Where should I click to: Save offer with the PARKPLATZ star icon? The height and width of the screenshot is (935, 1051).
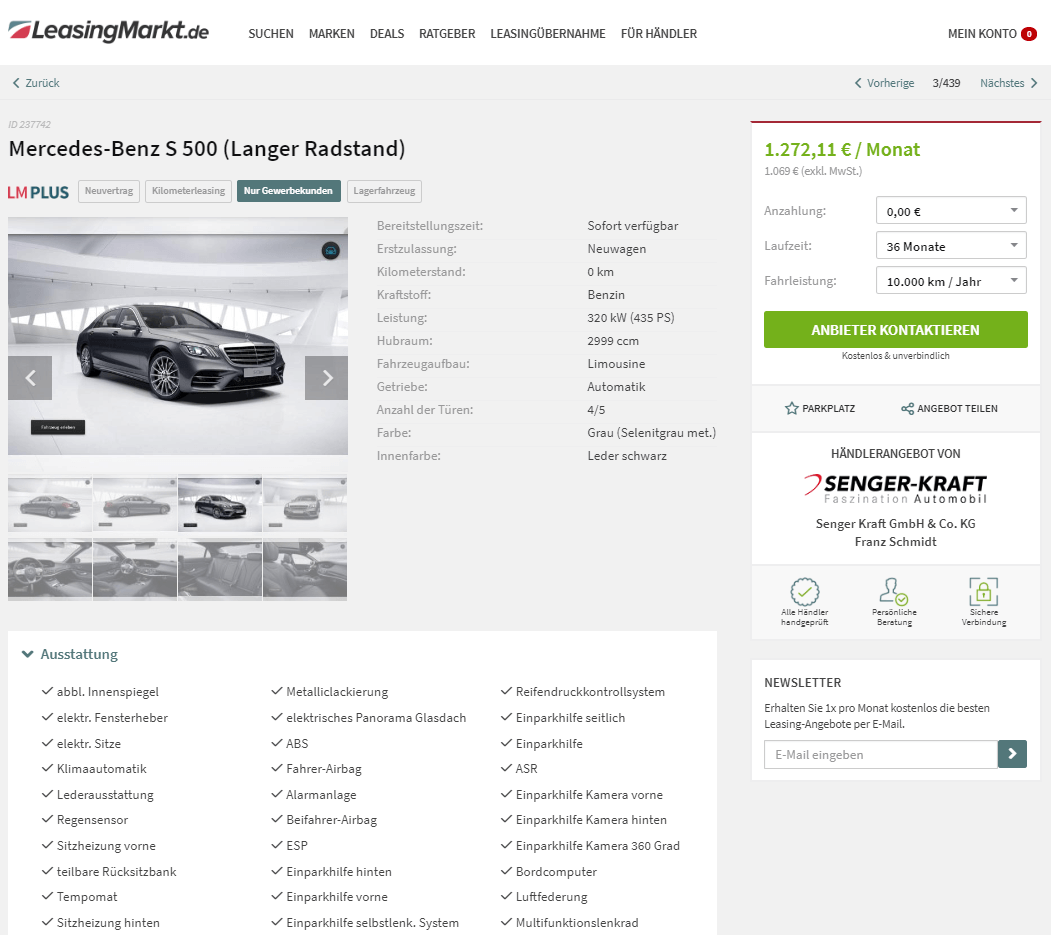pos(820,408)
